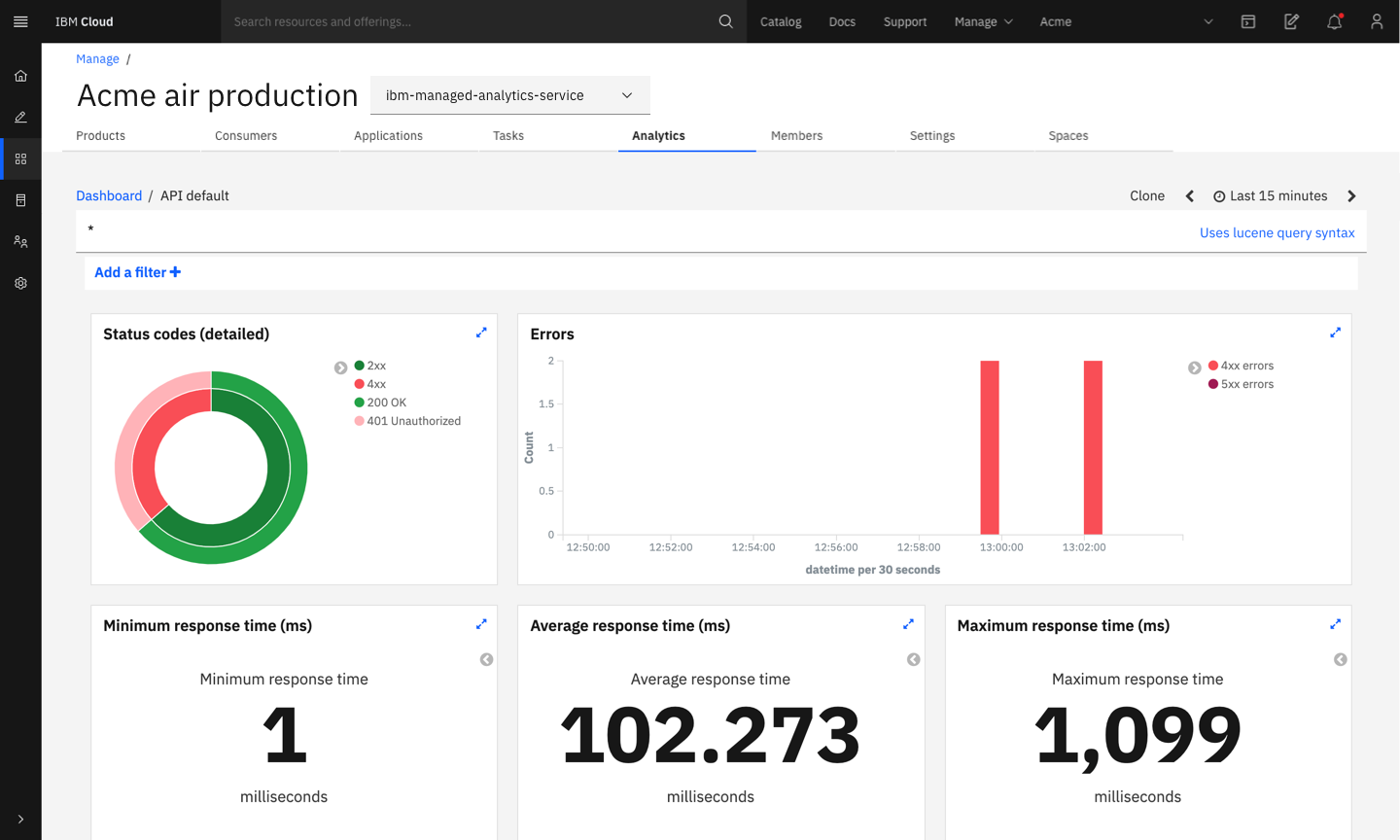
Task: Show legend on Maximum response time panel
Action: 1340,659
